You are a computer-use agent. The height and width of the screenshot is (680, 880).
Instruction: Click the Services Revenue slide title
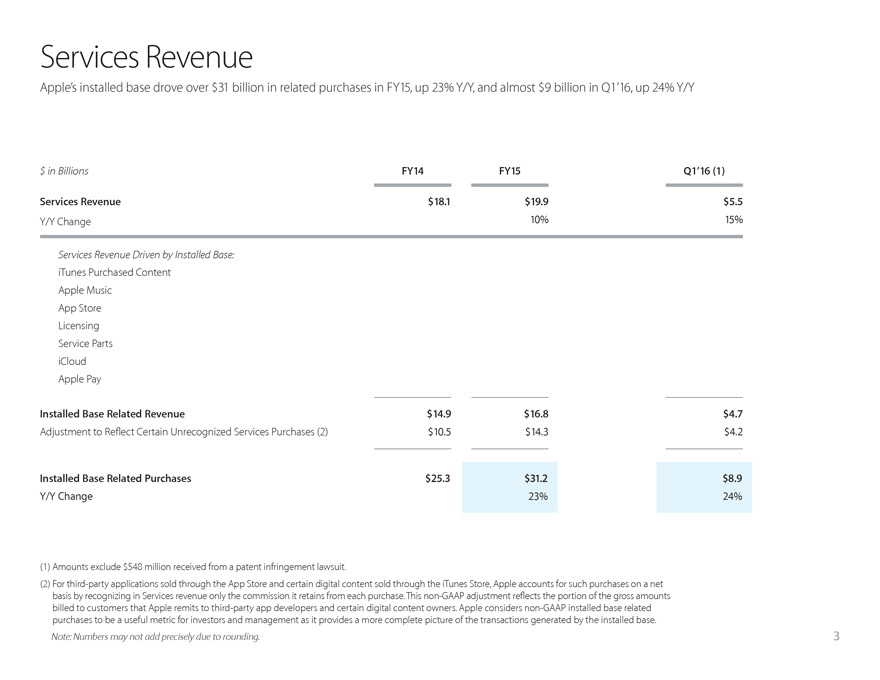coord(146,54)
